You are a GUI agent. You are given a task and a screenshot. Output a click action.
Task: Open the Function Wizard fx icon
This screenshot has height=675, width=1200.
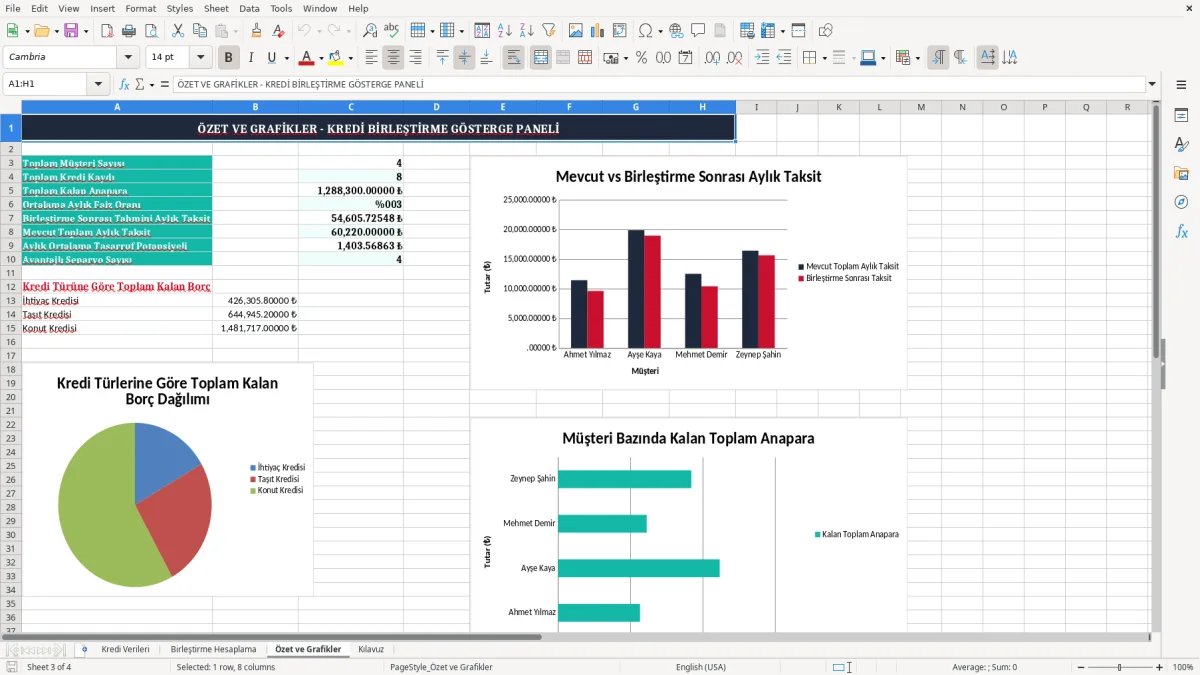tap(124, 85)
